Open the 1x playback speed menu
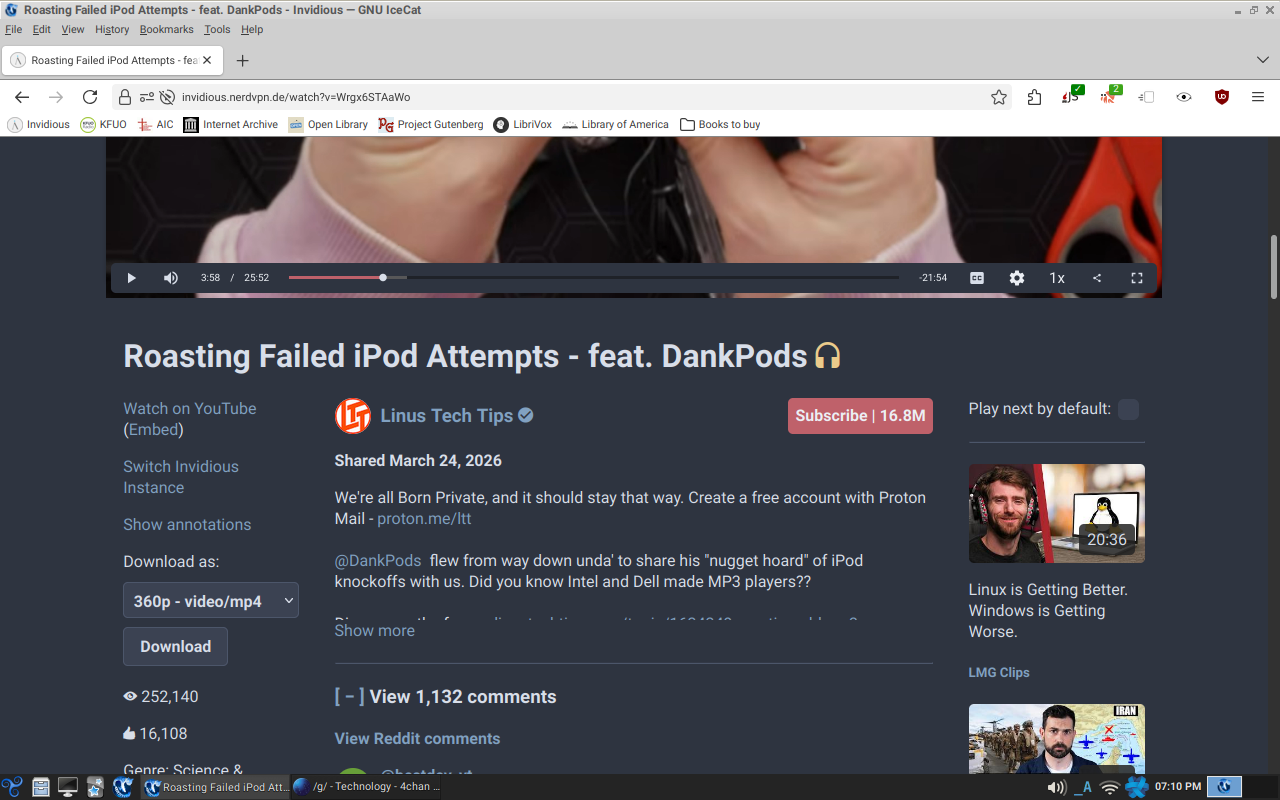 1057,278
